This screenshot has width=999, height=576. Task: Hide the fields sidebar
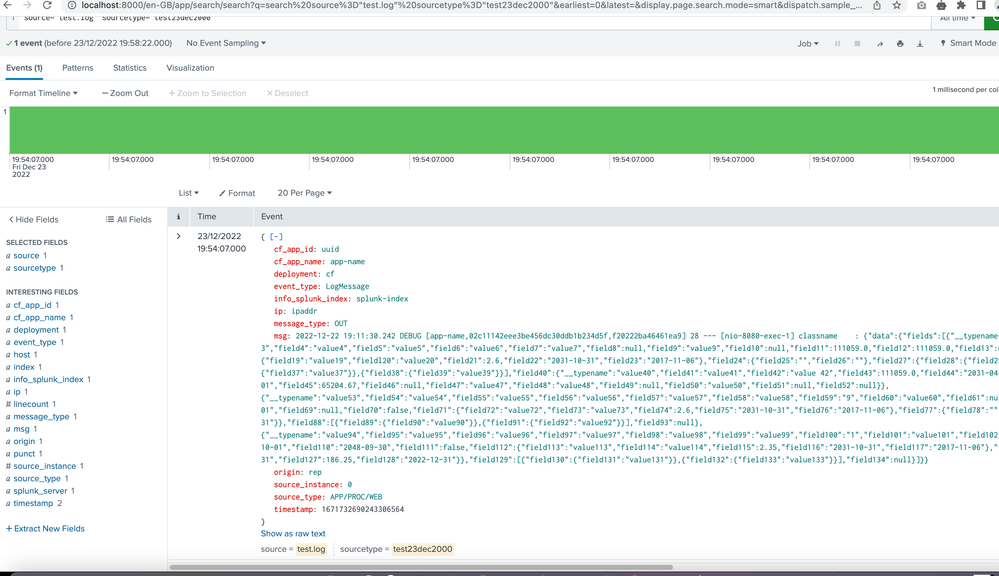click(x=34, y=219)
